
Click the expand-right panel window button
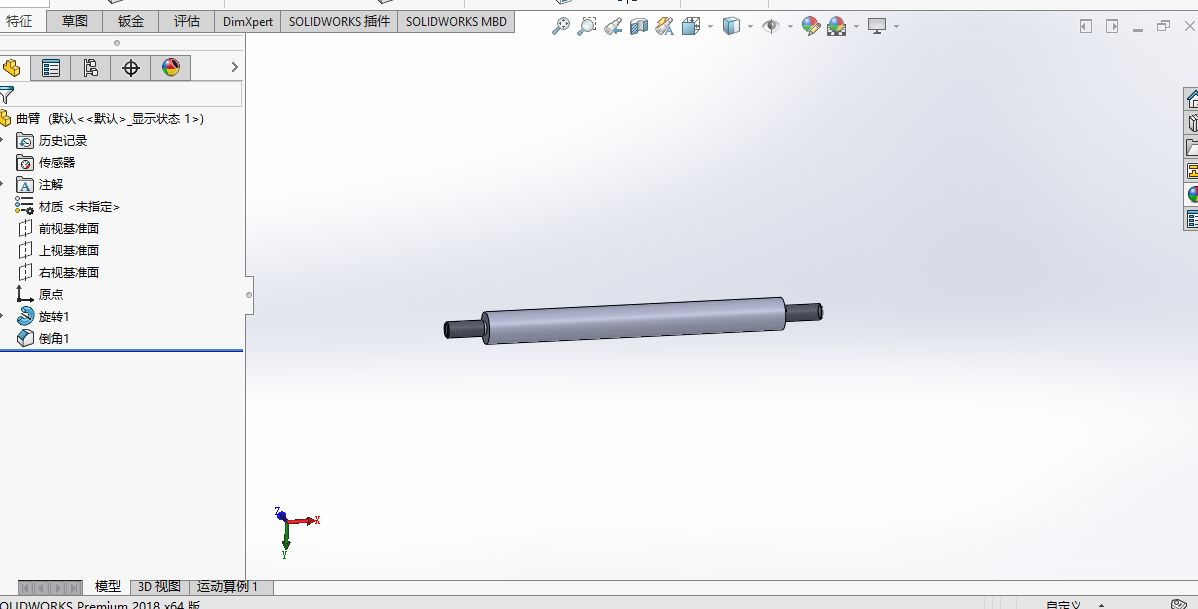pyautogui.click(x=1112, y=27)
